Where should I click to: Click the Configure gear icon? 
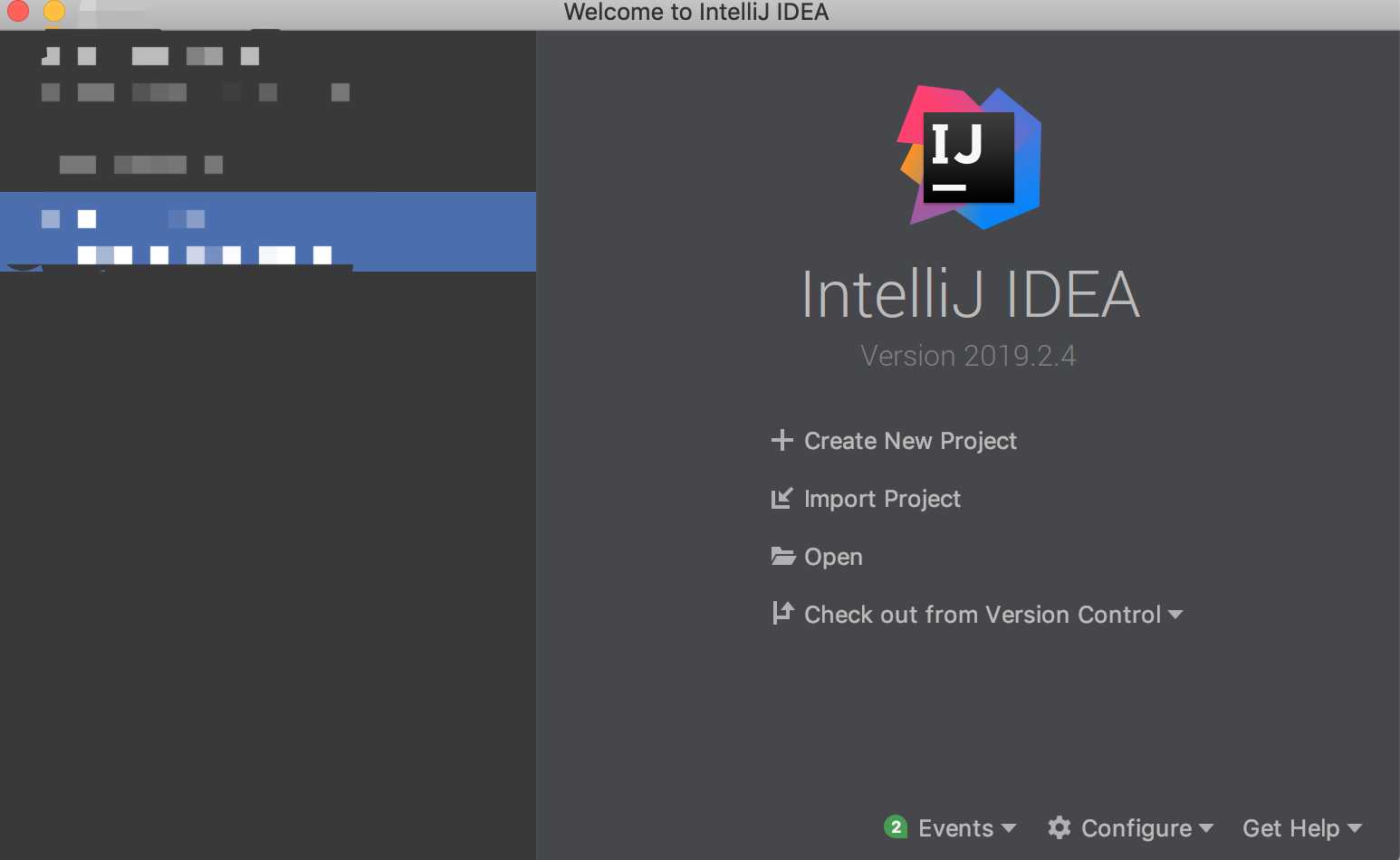(x=1060, y=827)
